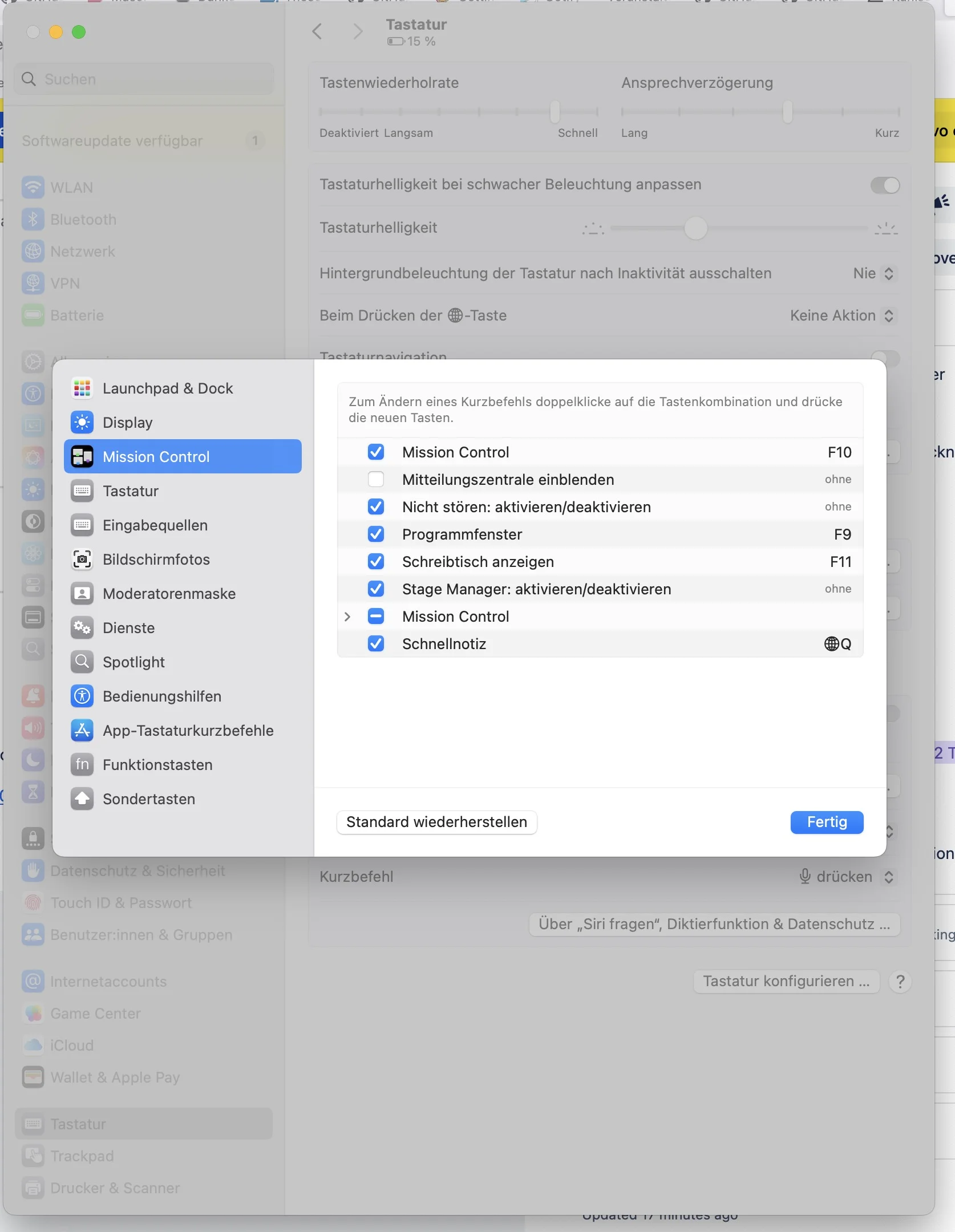The image size is (955, 1232).
Task: Click the Dienste gears icon
Action: pos(82,628)
